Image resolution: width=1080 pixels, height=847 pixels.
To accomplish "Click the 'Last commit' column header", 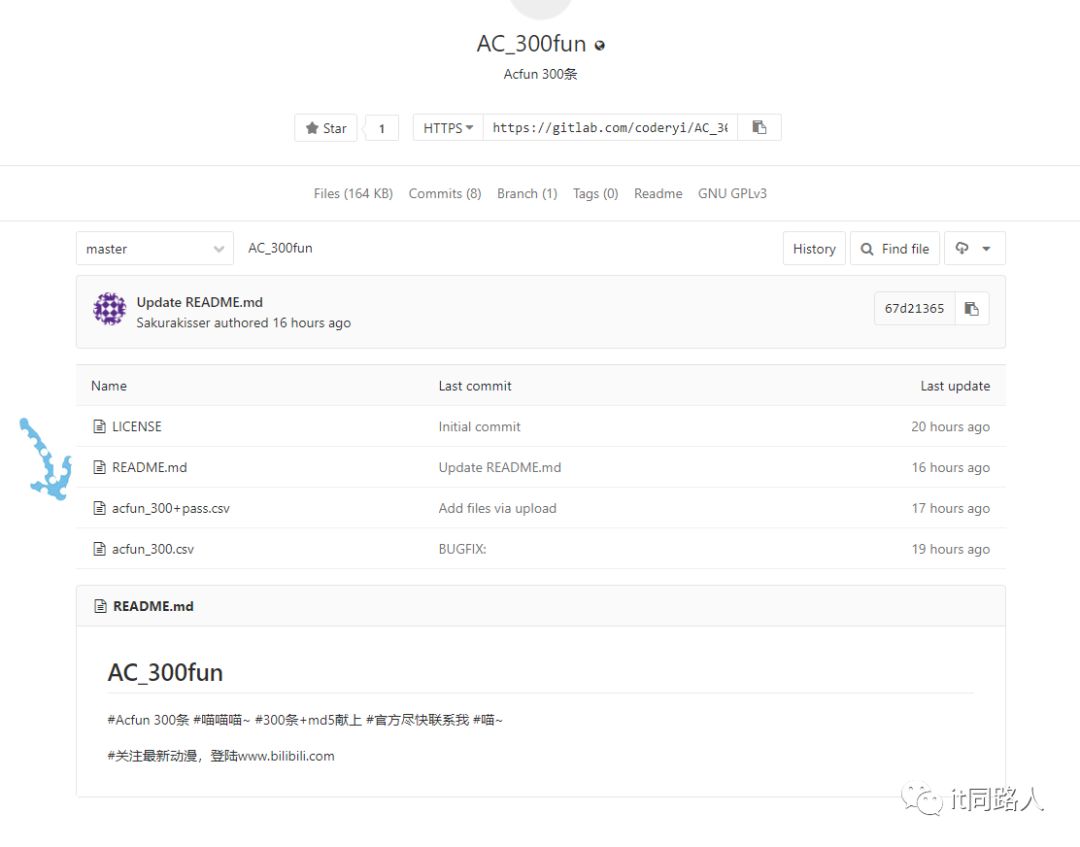I will pyautogui.click(x=475, y=386).
